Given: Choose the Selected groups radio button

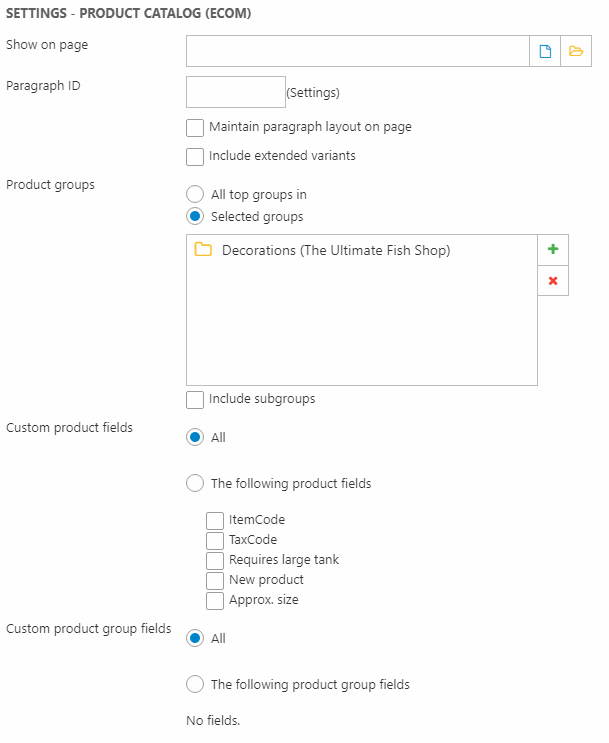Looking at the screenshot, I should [x=196, y=217].
